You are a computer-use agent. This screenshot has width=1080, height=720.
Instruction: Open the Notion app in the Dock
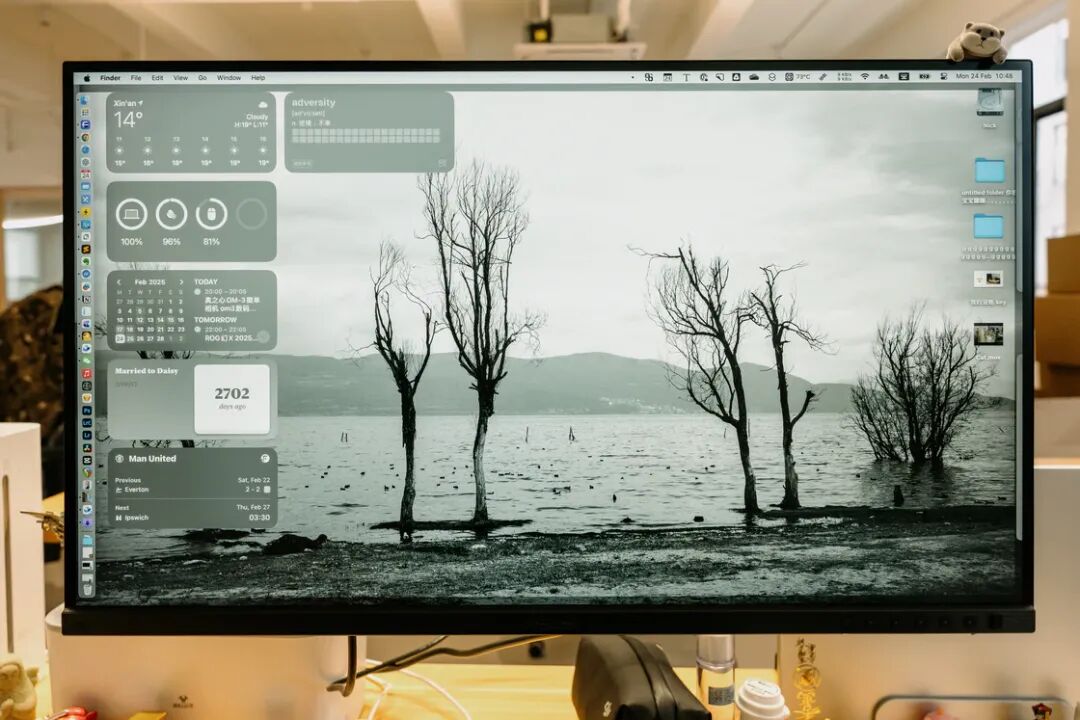tap(85, 299)
